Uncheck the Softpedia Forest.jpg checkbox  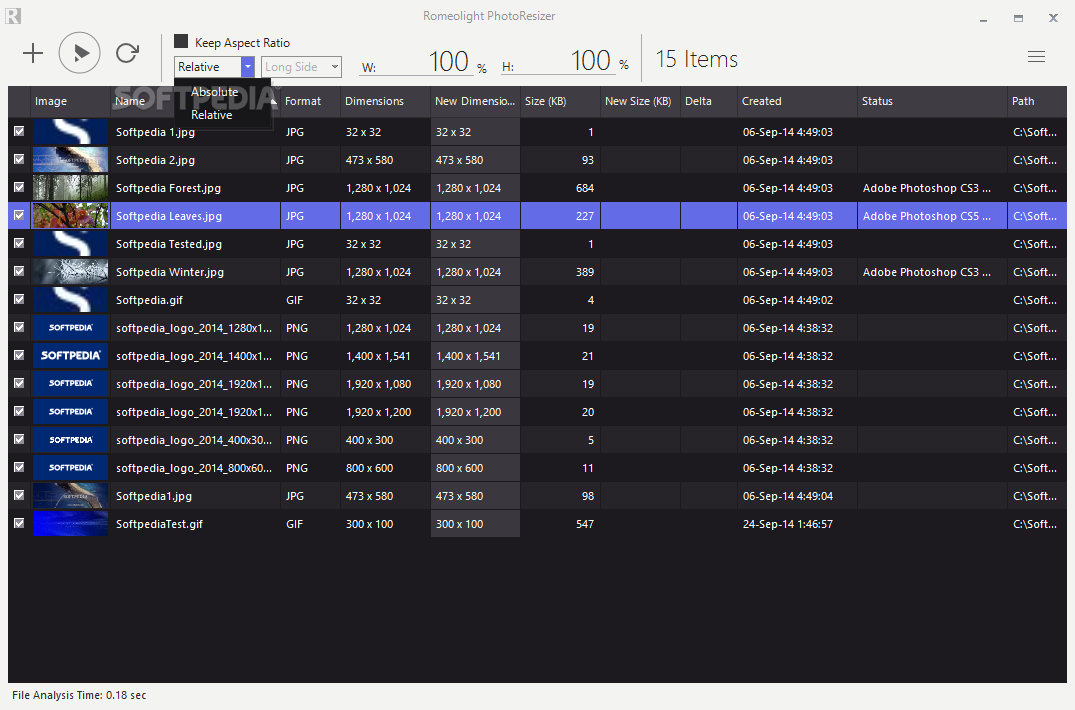click(x=19, y=187)
